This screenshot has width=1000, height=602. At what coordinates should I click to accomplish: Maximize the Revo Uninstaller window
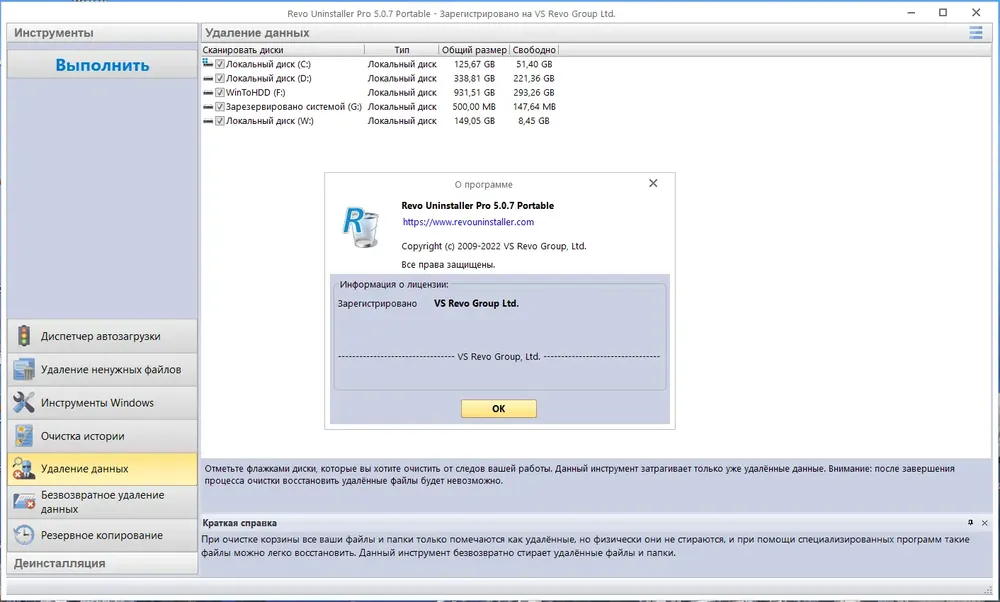[943, 13]
